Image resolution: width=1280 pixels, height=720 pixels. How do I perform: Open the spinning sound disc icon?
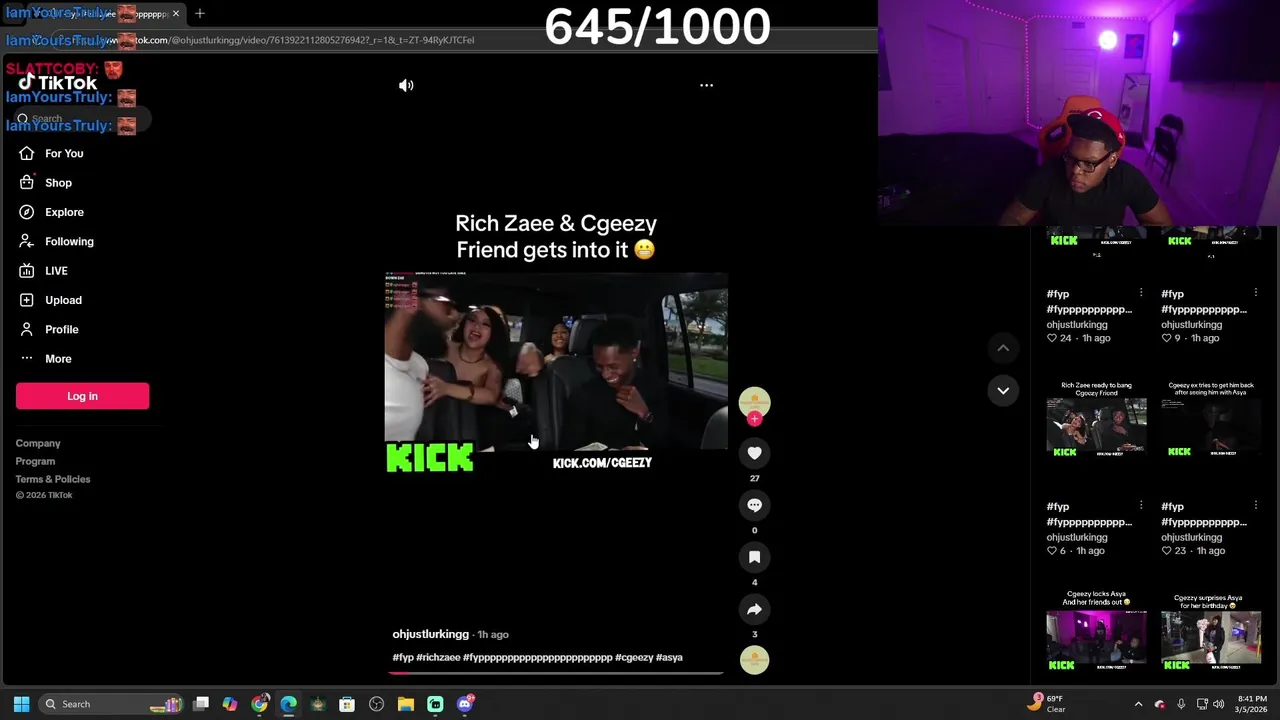click(x=754, y=660)
